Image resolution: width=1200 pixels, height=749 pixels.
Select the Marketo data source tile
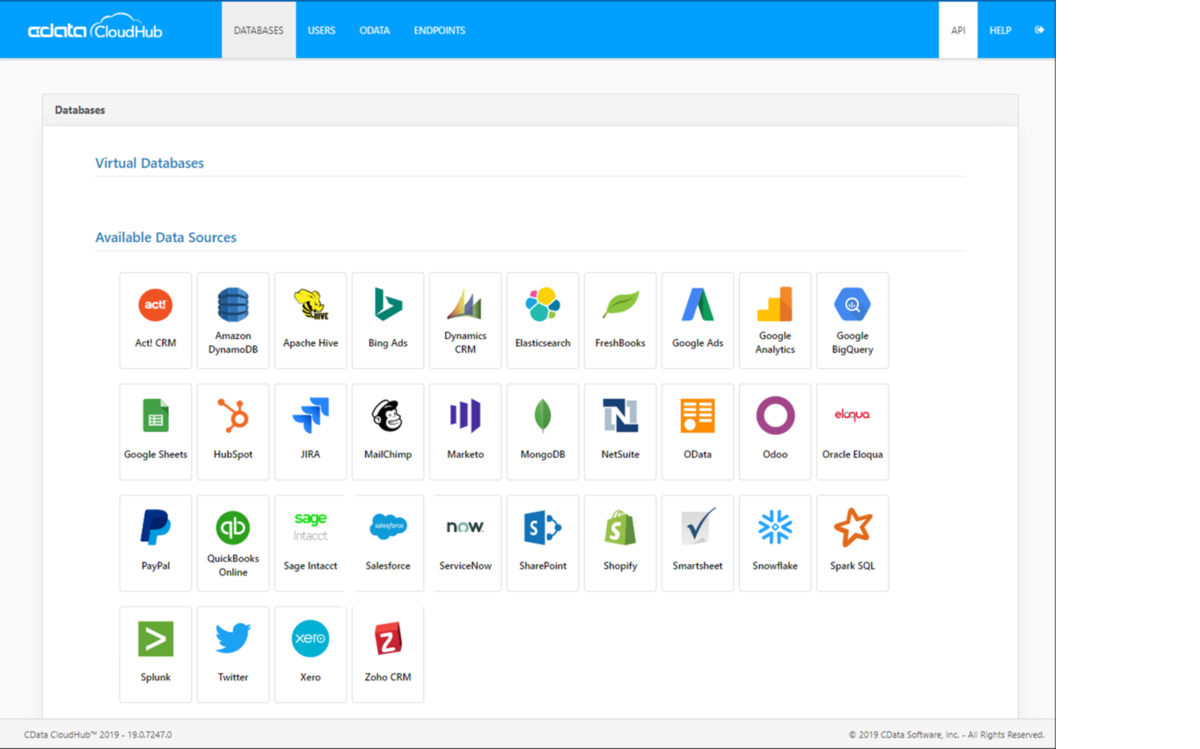coord(465,432)
